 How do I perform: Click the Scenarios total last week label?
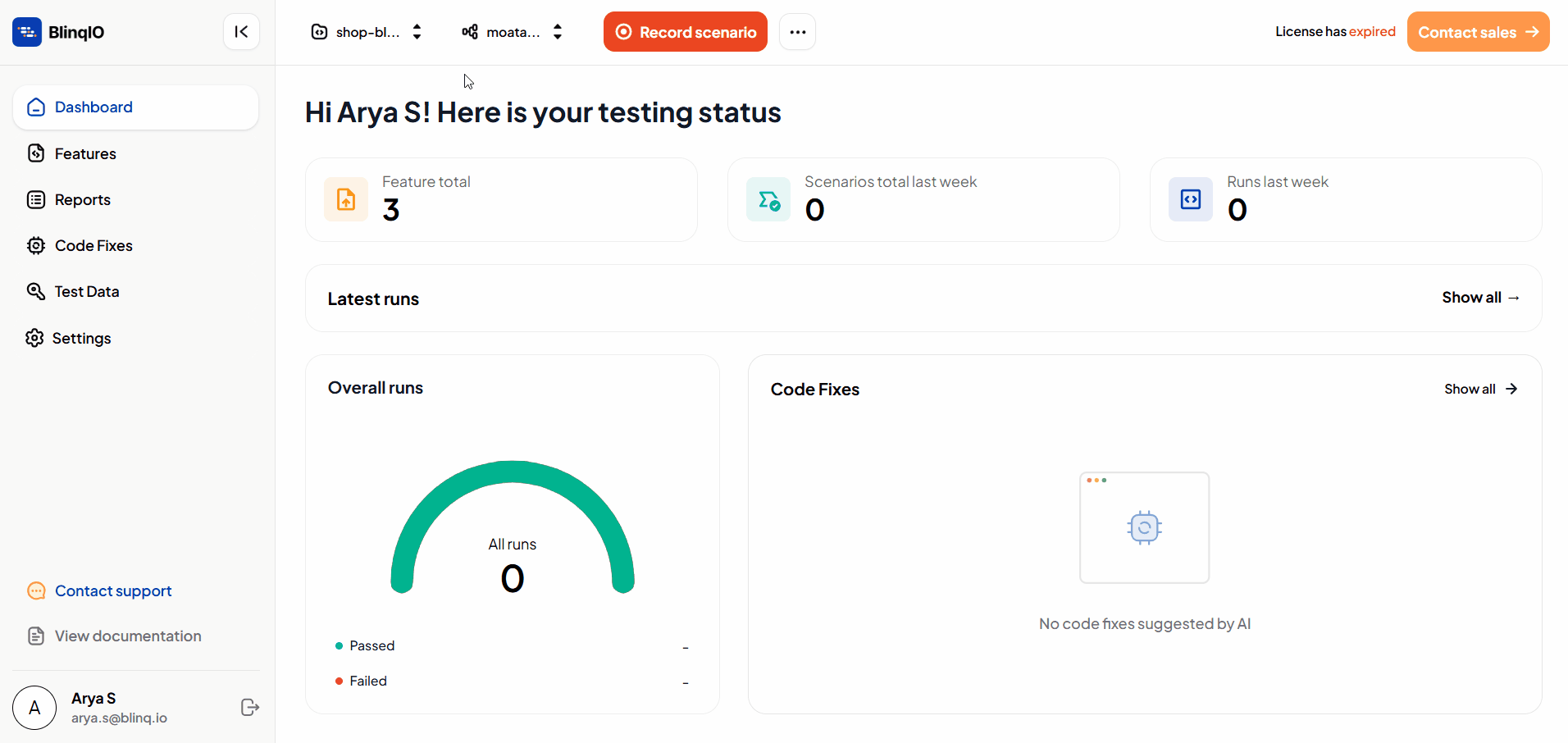891,182
